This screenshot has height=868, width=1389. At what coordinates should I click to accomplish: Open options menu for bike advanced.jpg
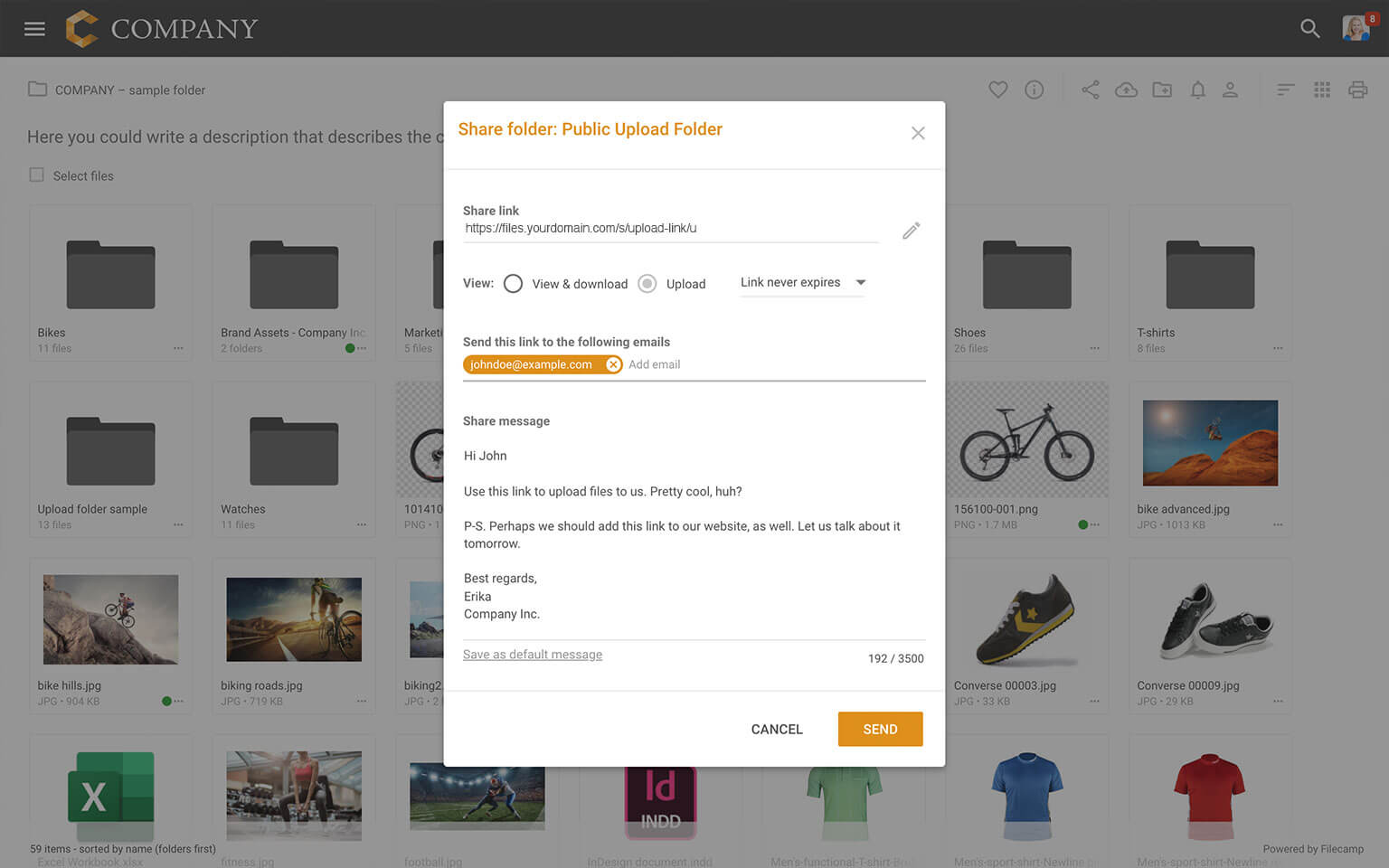pos(1278,524)
